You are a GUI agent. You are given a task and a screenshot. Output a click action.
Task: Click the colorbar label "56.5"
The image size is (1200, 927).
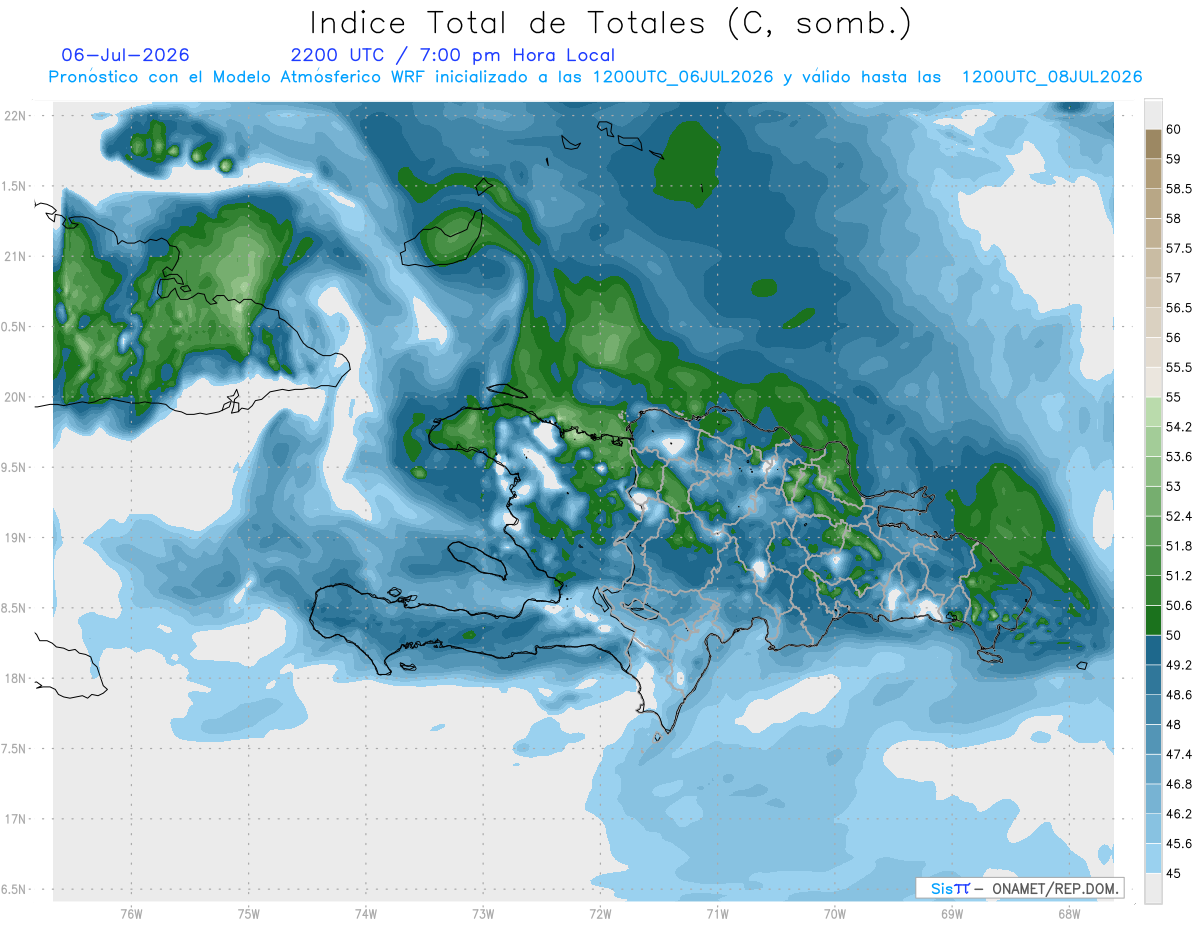[x=1179, y=308]
